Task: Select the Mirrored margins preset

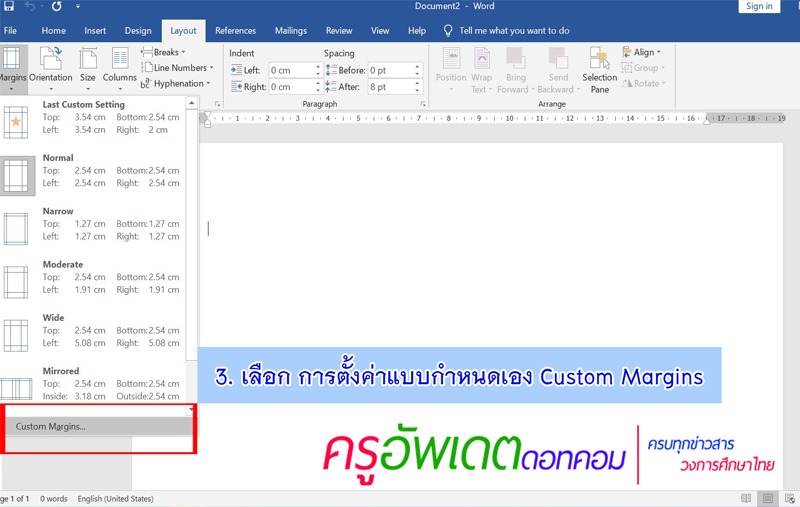Action: point(92,384)
